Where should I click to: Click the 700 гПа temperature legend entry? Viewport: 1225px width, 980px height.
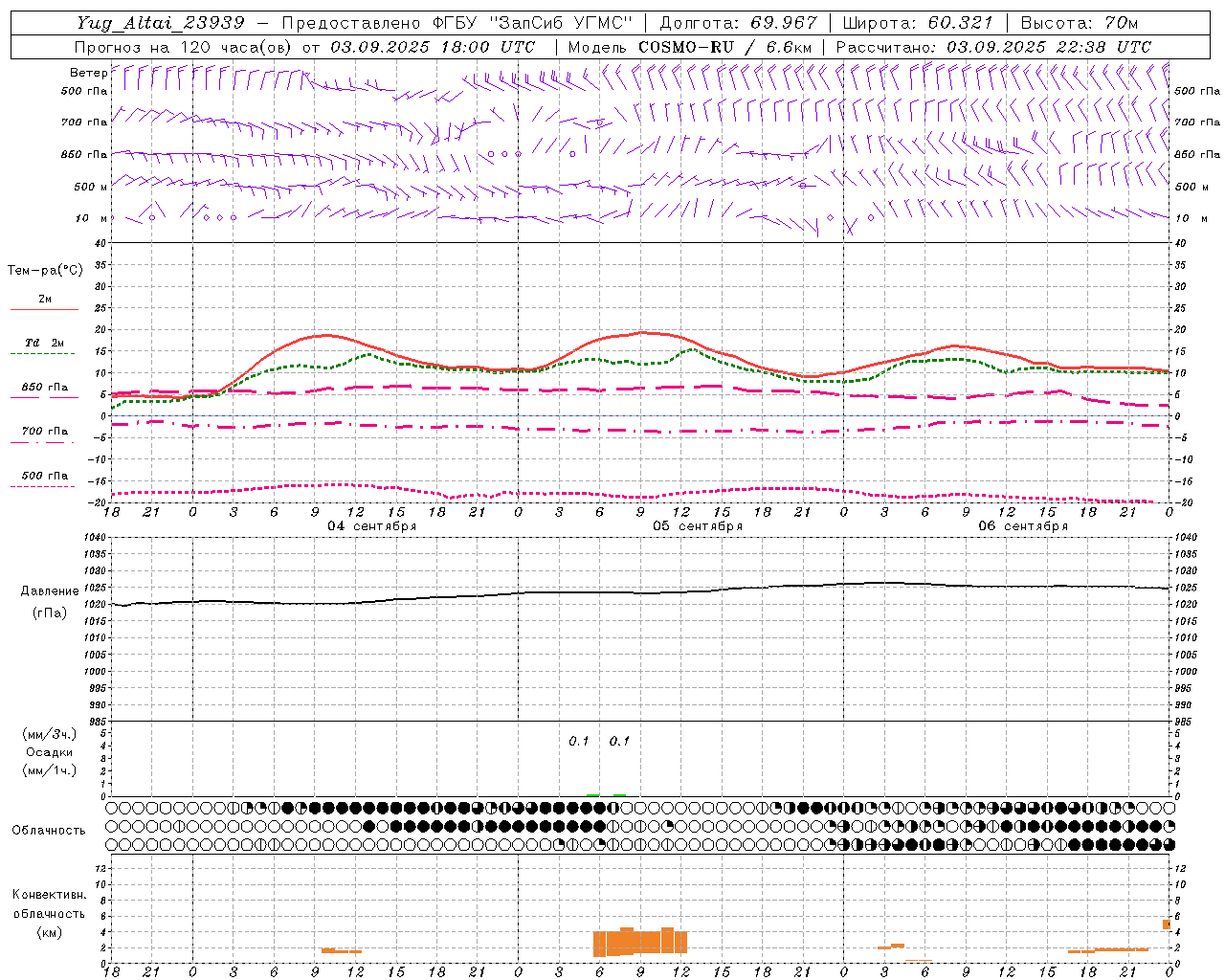(44, 432)
